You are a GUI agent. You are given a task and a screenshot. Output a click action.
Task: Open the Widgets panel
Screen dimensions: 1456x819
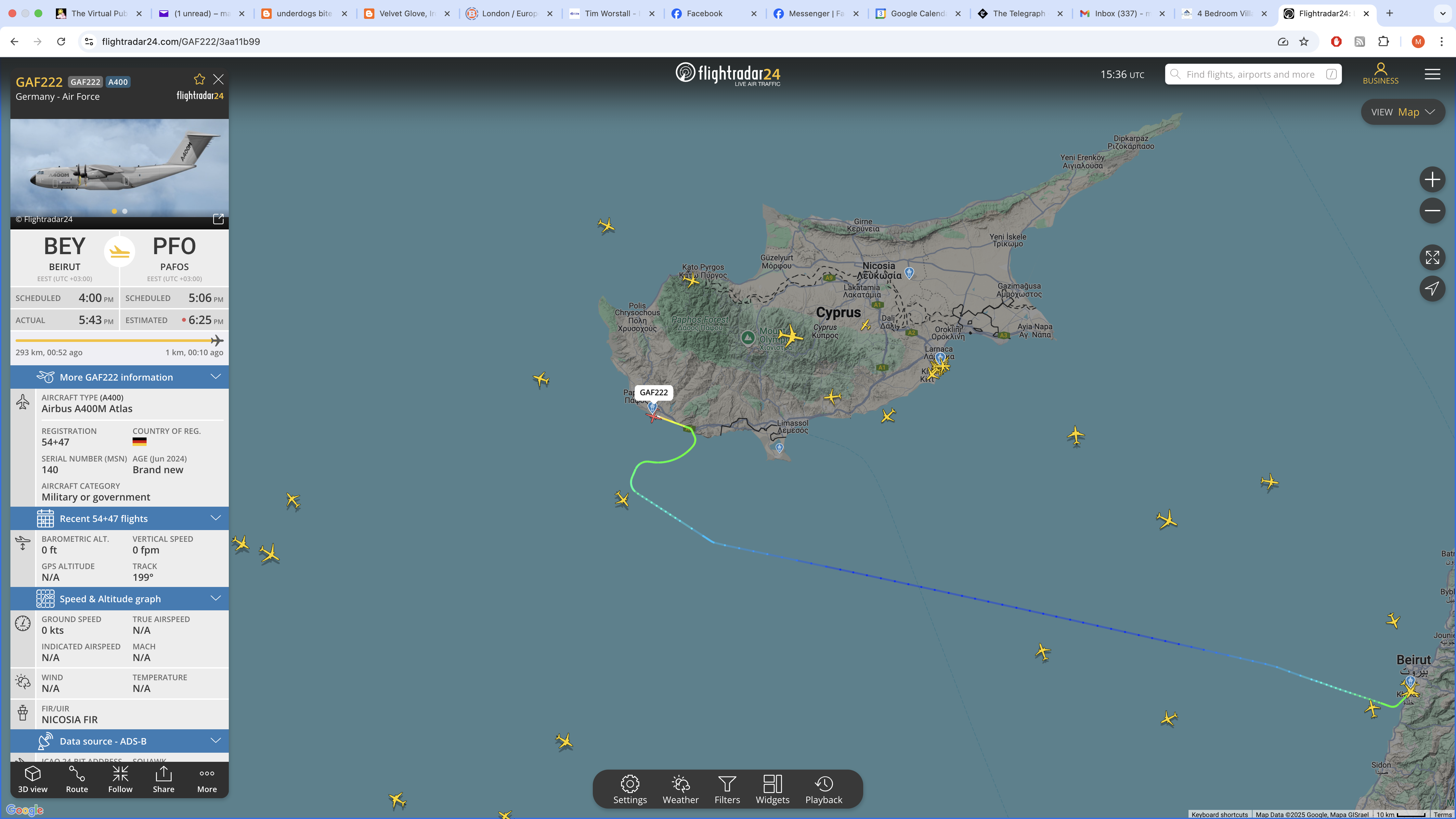(x=773, y=790)
